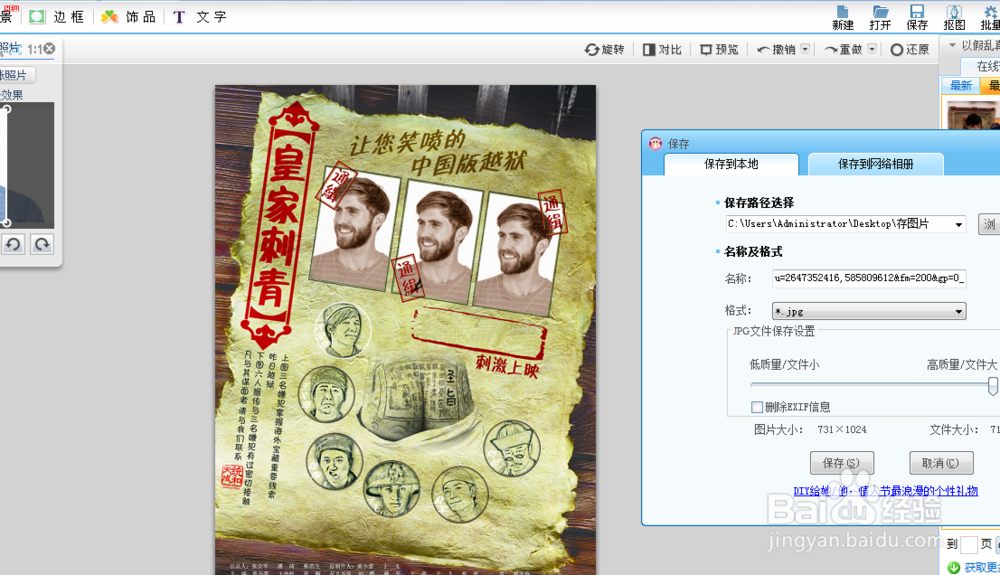Click the 抠图 (cutout) icon
The width and height of the screenshot is (1000, 575).
tap(954, 17)
